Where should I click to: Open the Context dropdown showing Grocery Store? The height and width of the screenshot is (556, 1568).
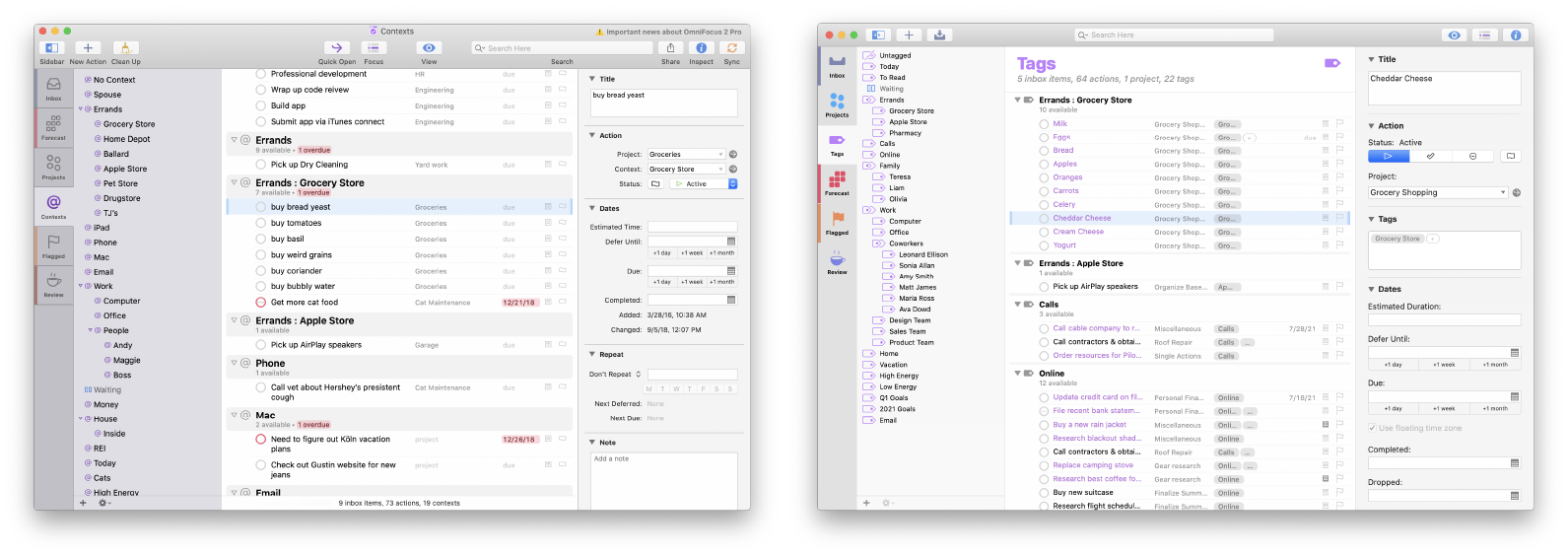pos(686,169)
